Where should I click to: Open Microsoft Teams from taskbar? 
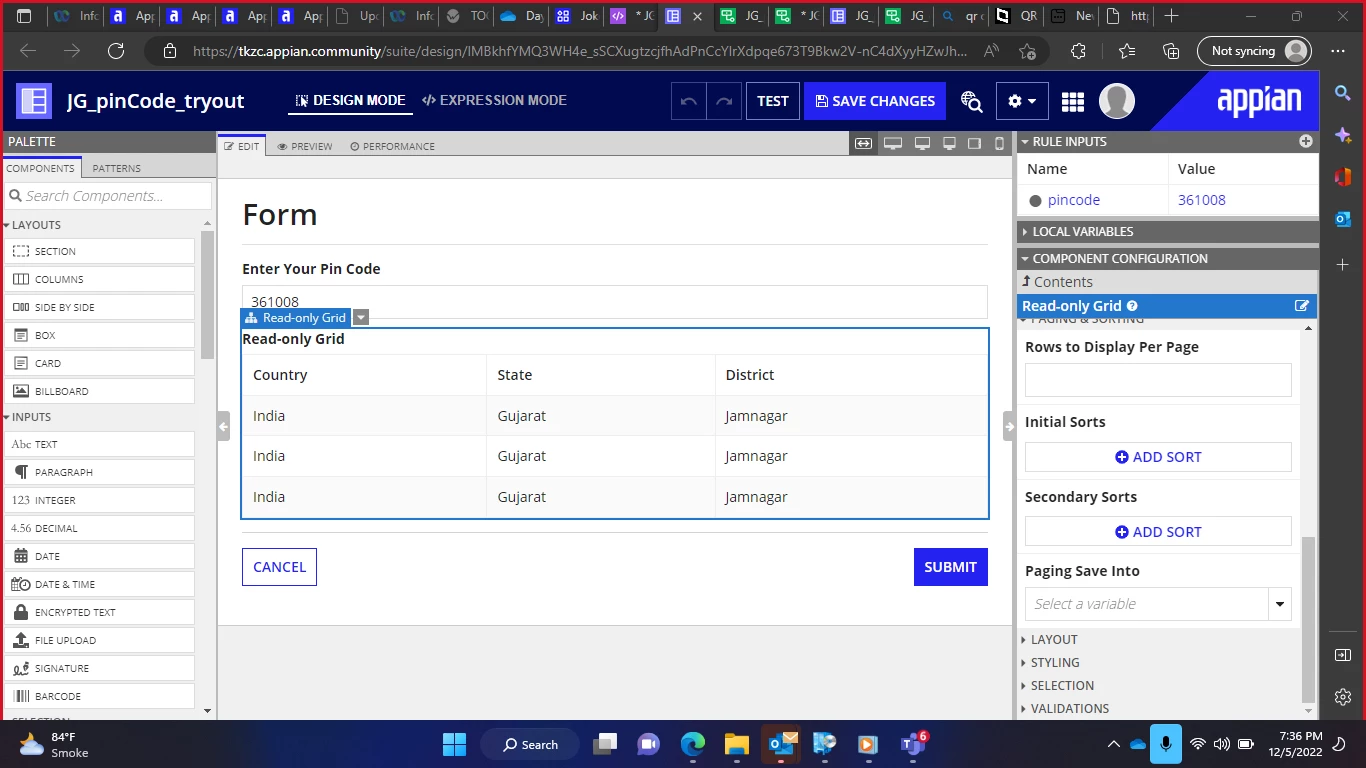[913, 744]
